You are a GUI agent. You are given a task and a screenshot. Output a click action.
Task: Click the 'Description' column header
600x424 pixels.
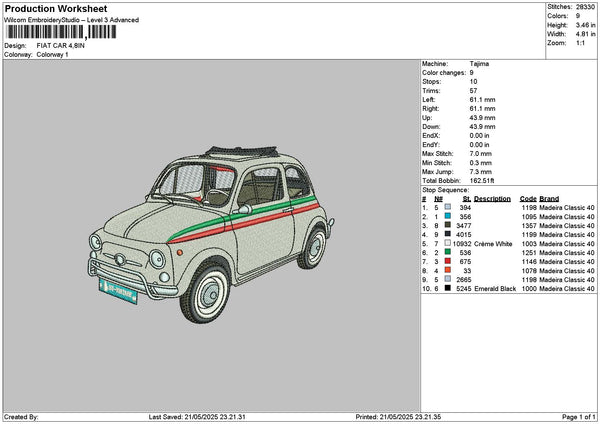(x=492, y=199)
